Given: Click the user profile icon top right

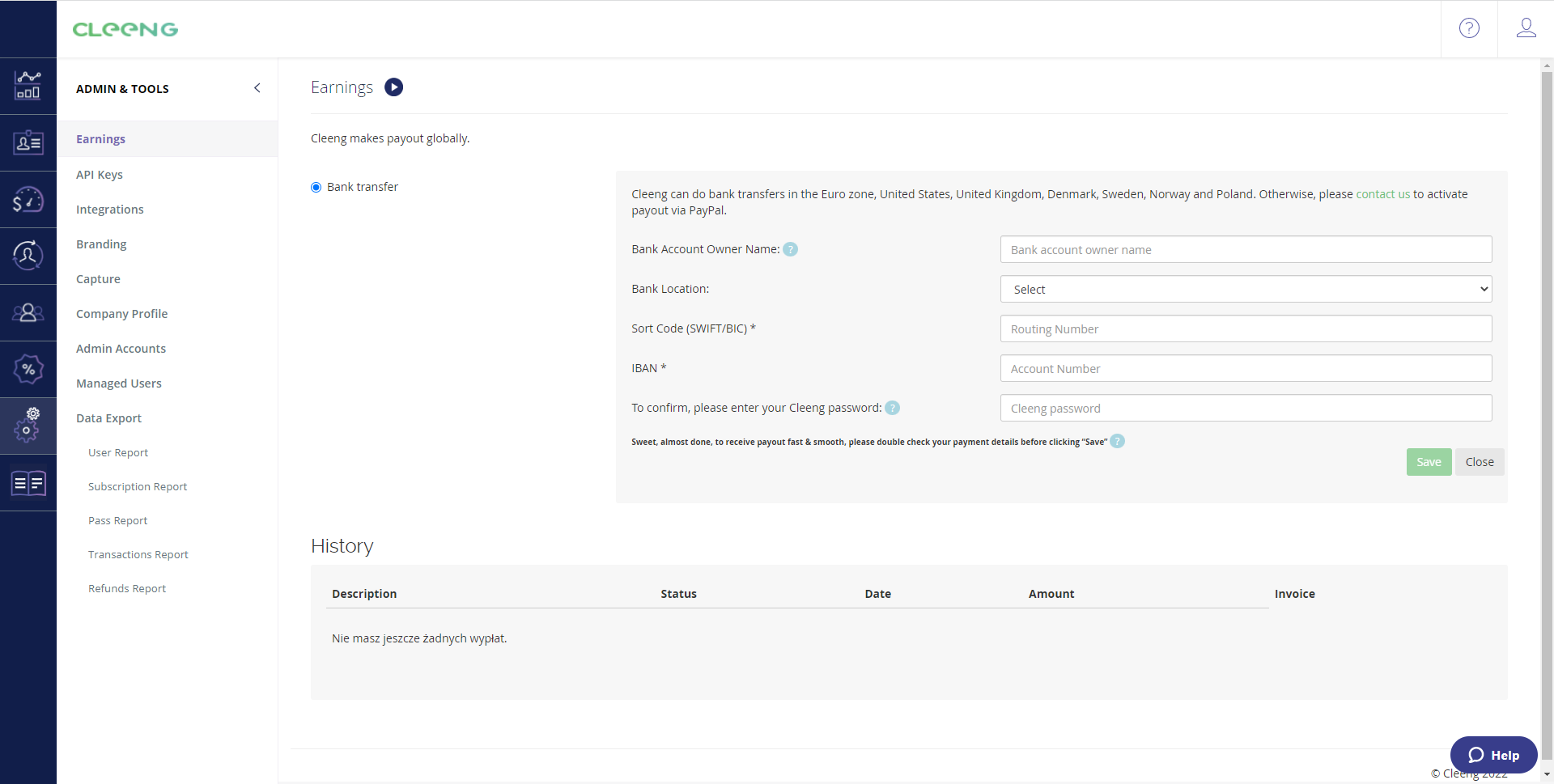Looking at the screenshot, I should coord(1526,28).
